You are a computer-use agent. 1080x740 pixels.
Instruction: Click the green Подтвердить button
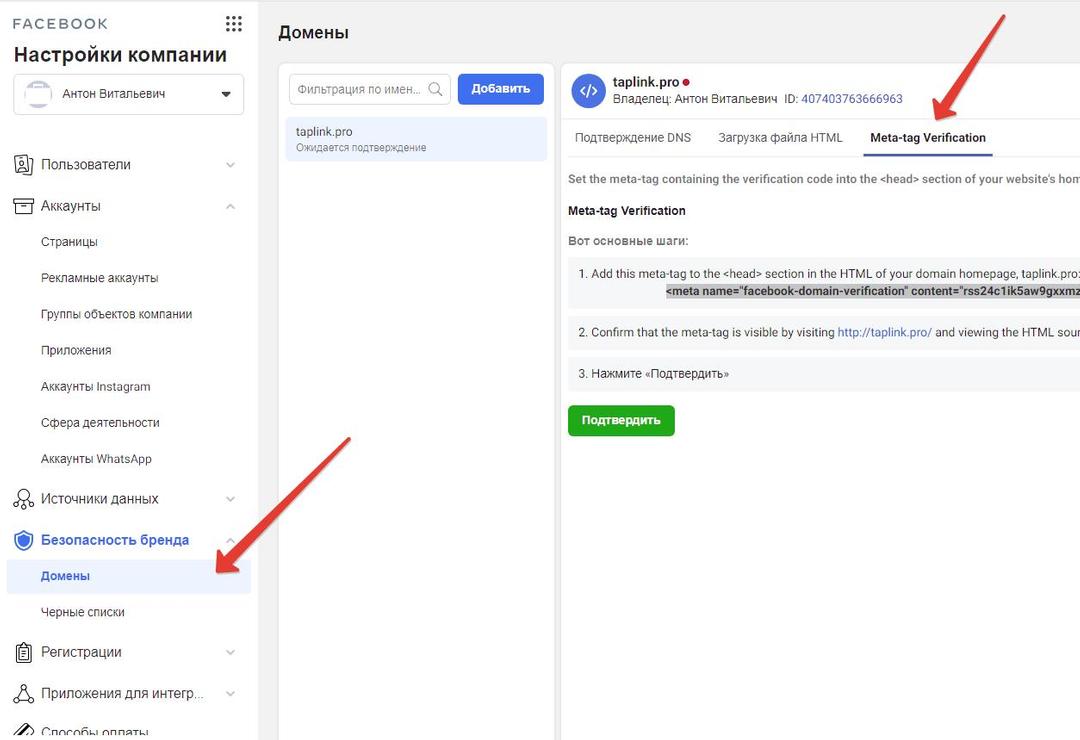pyautogui.click(x=621, y=420)
